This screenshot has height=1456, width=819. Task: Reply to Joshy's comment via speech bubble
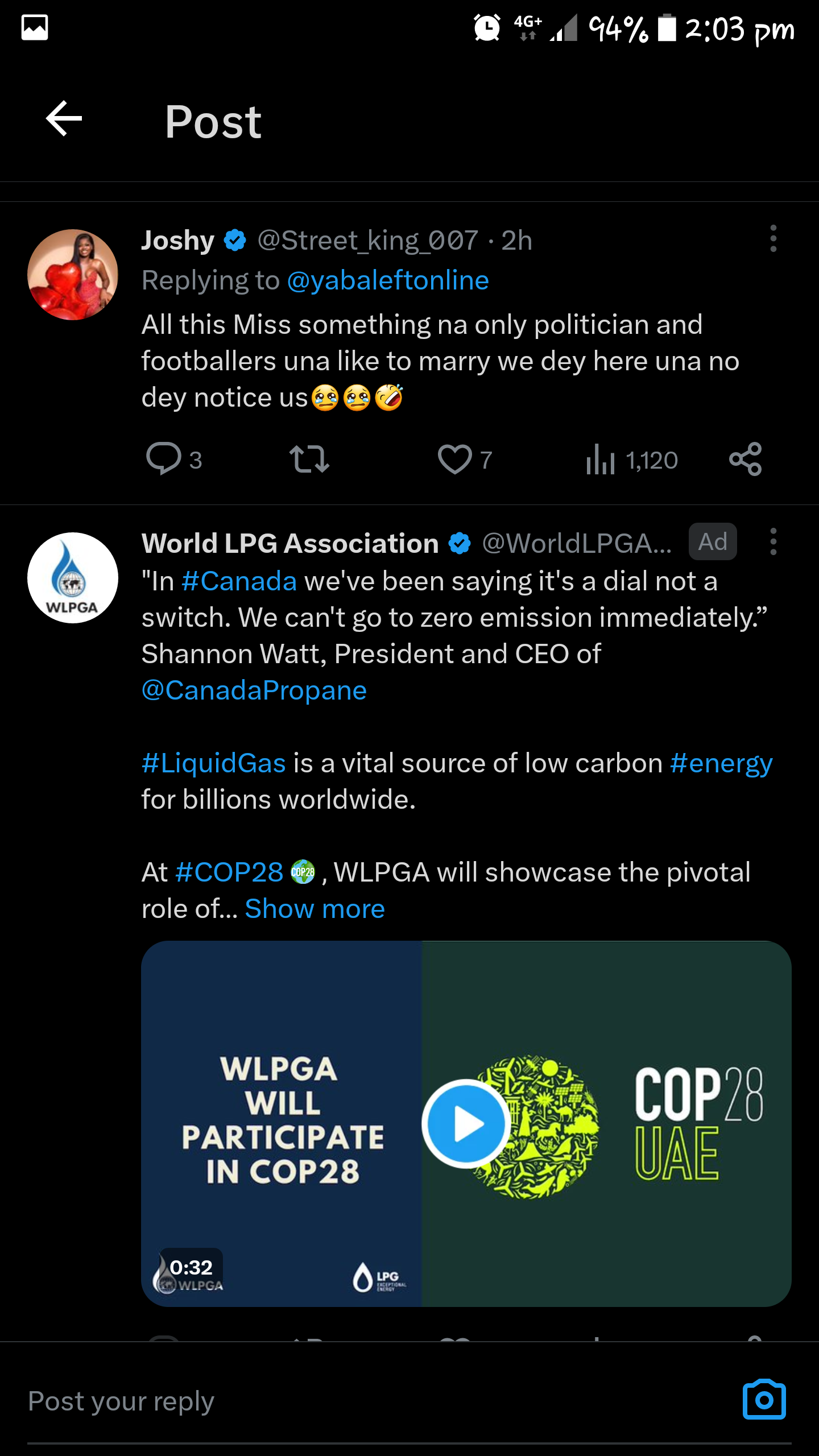coord(164,458)
